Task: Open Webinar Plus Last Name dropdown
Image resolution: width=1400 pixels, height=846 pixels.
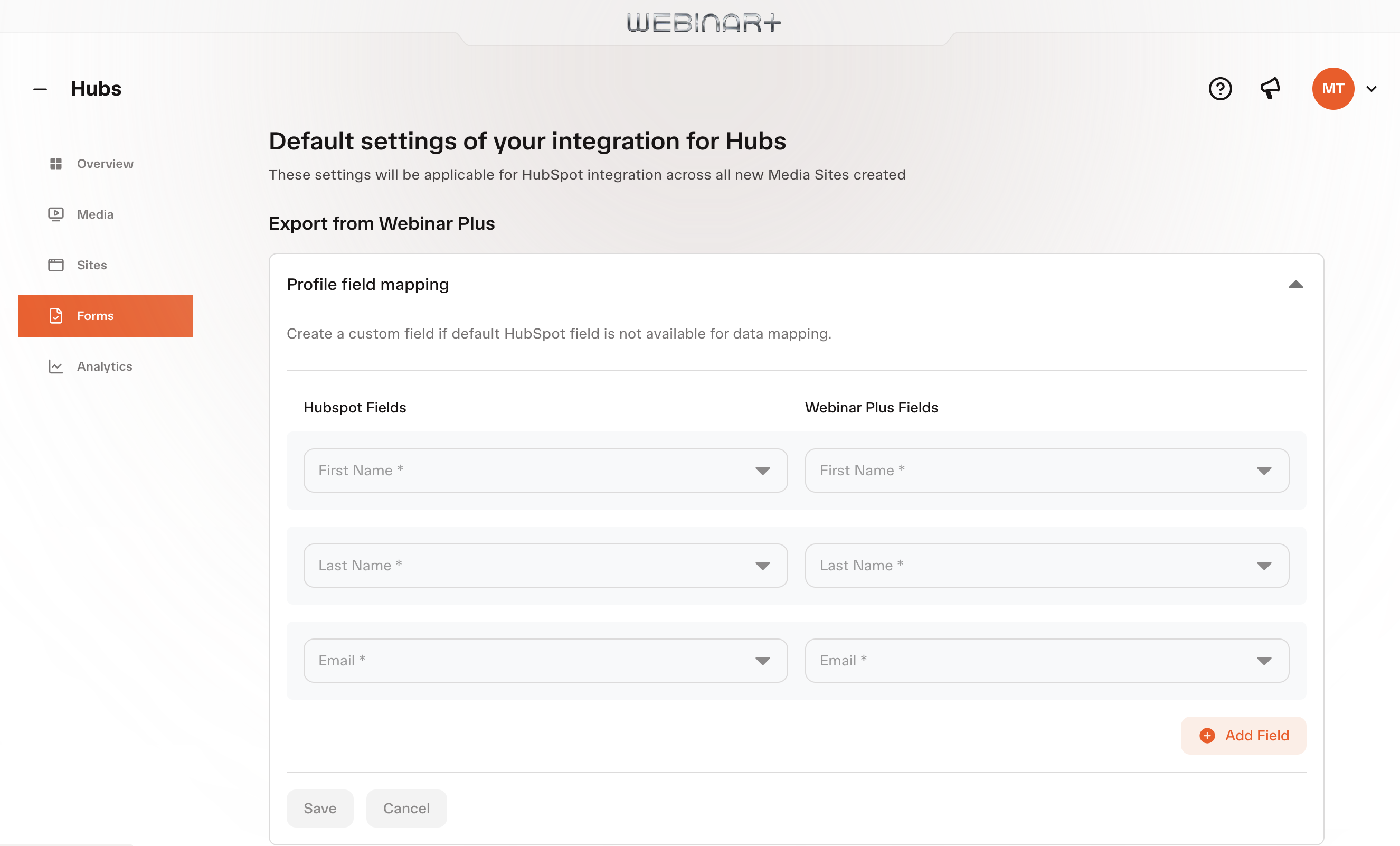Action: (x=1047, y=565)
